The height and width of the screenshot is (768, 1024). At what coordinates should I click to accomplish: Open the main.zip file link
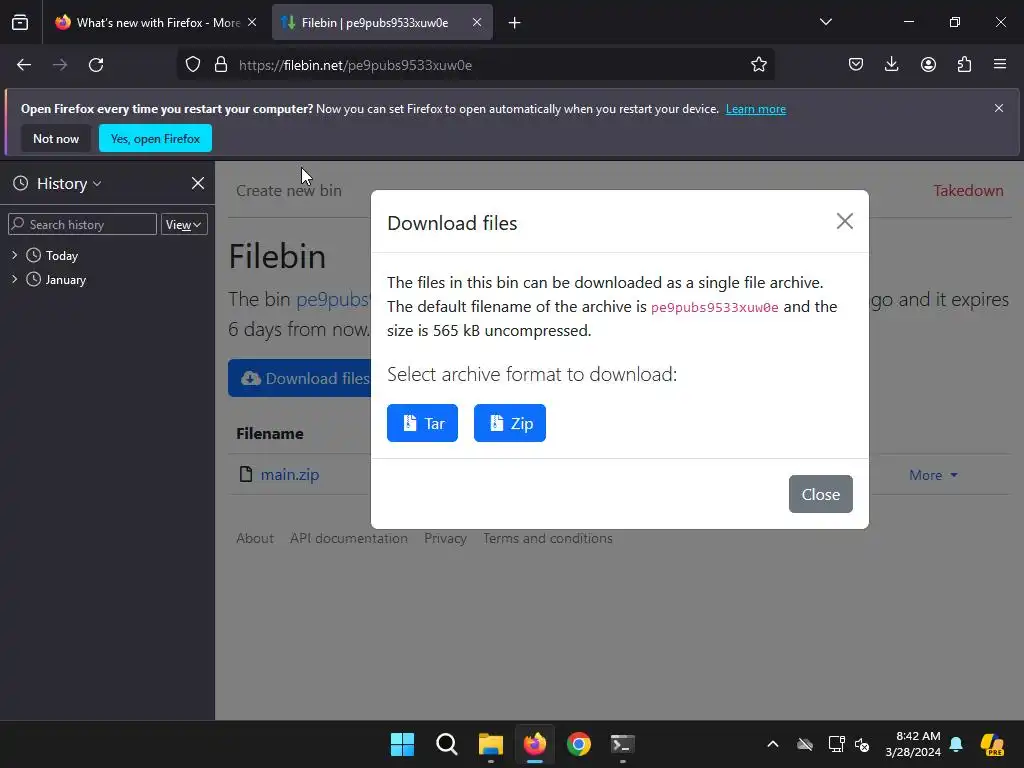290,475
